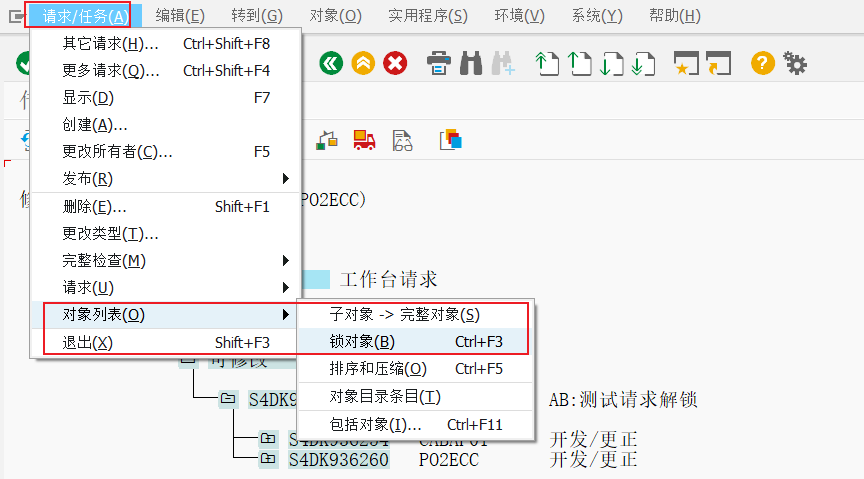Open the 帮助(H) menu
The width and height of the screenshot is (864, 479).
point(675,16)
